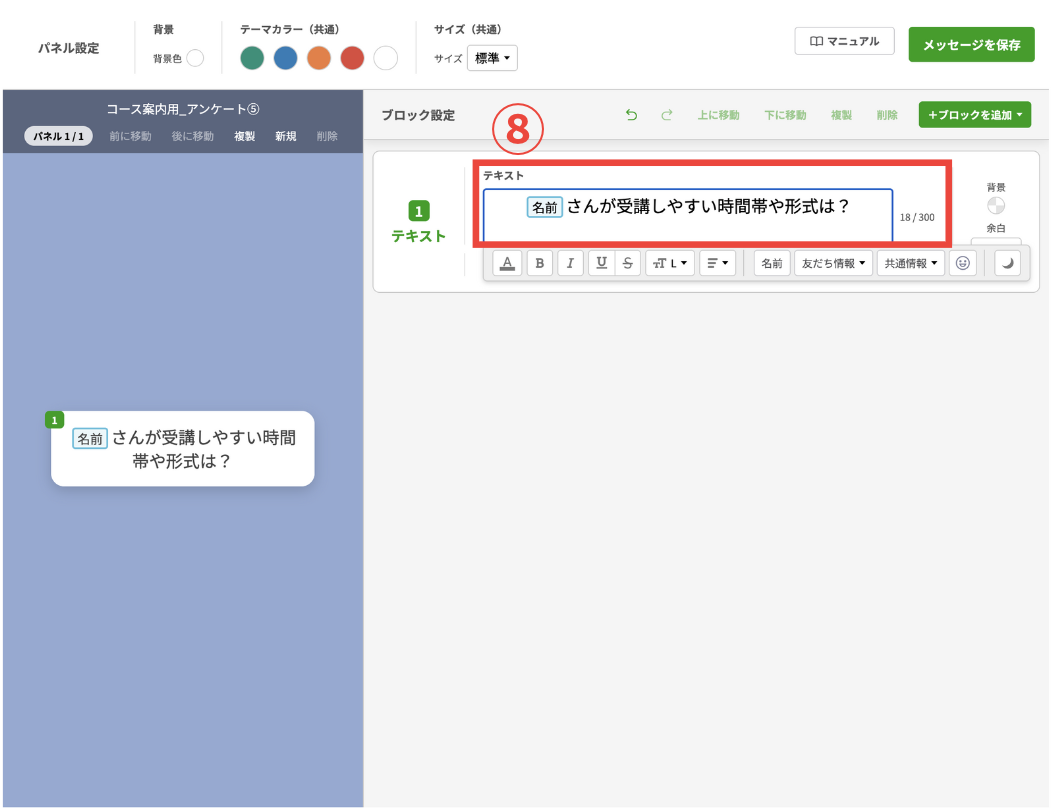
Task: Click 複製 in the panel bar
Action: click(244, 136)
